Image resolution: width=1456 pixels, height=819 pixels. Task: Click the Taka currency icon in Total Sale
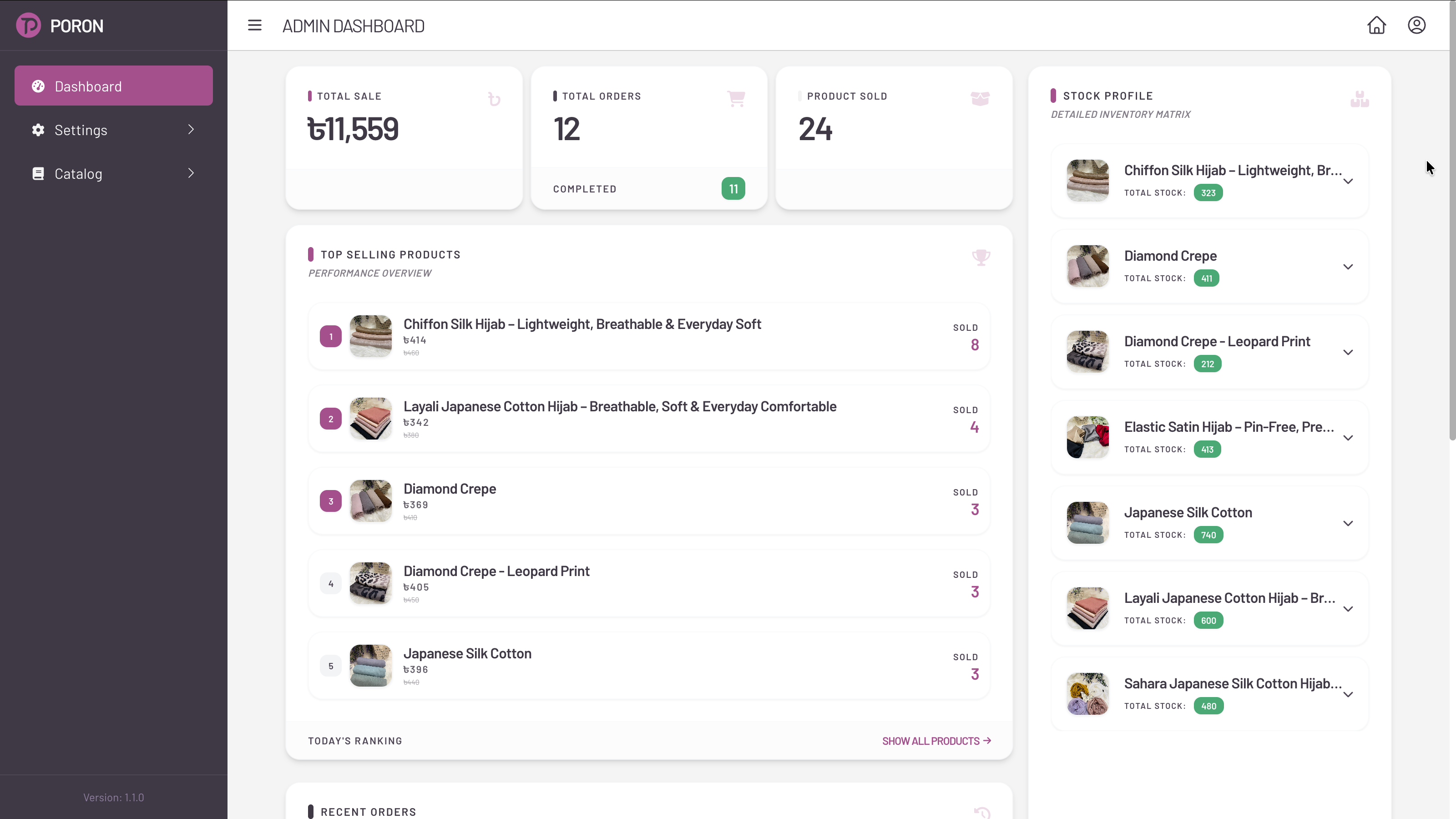pyautogui.click(x=495, y=100)
